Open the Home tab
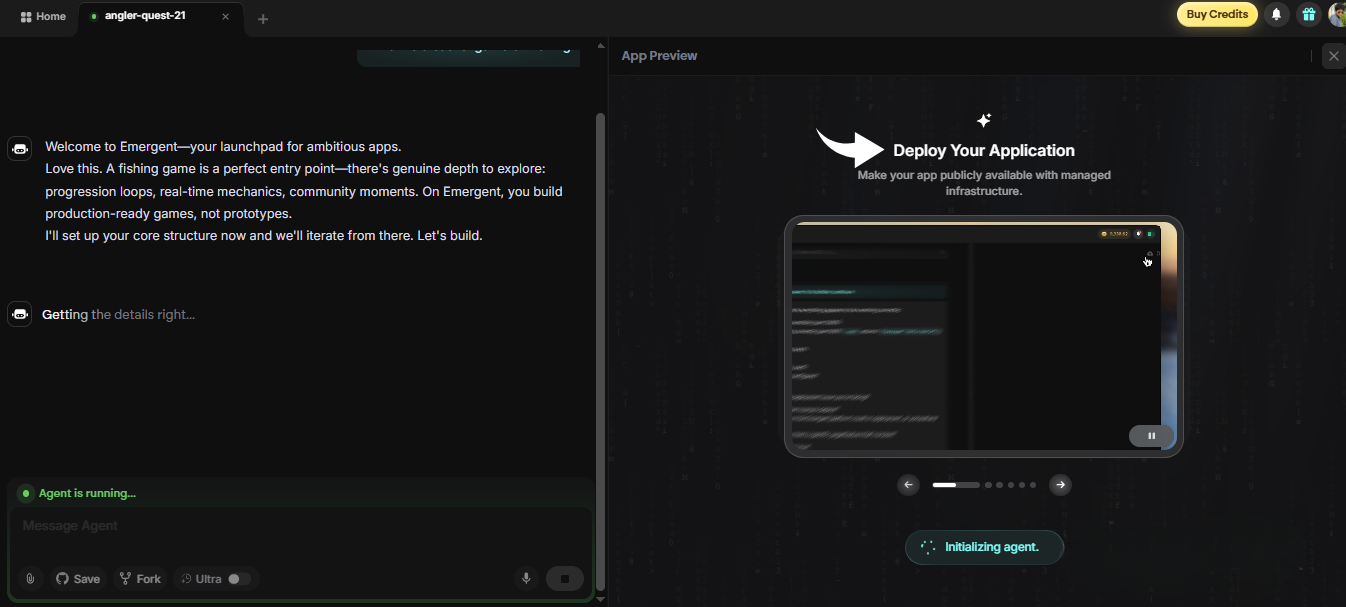The image size is (1346, 607). pos(43,16)
